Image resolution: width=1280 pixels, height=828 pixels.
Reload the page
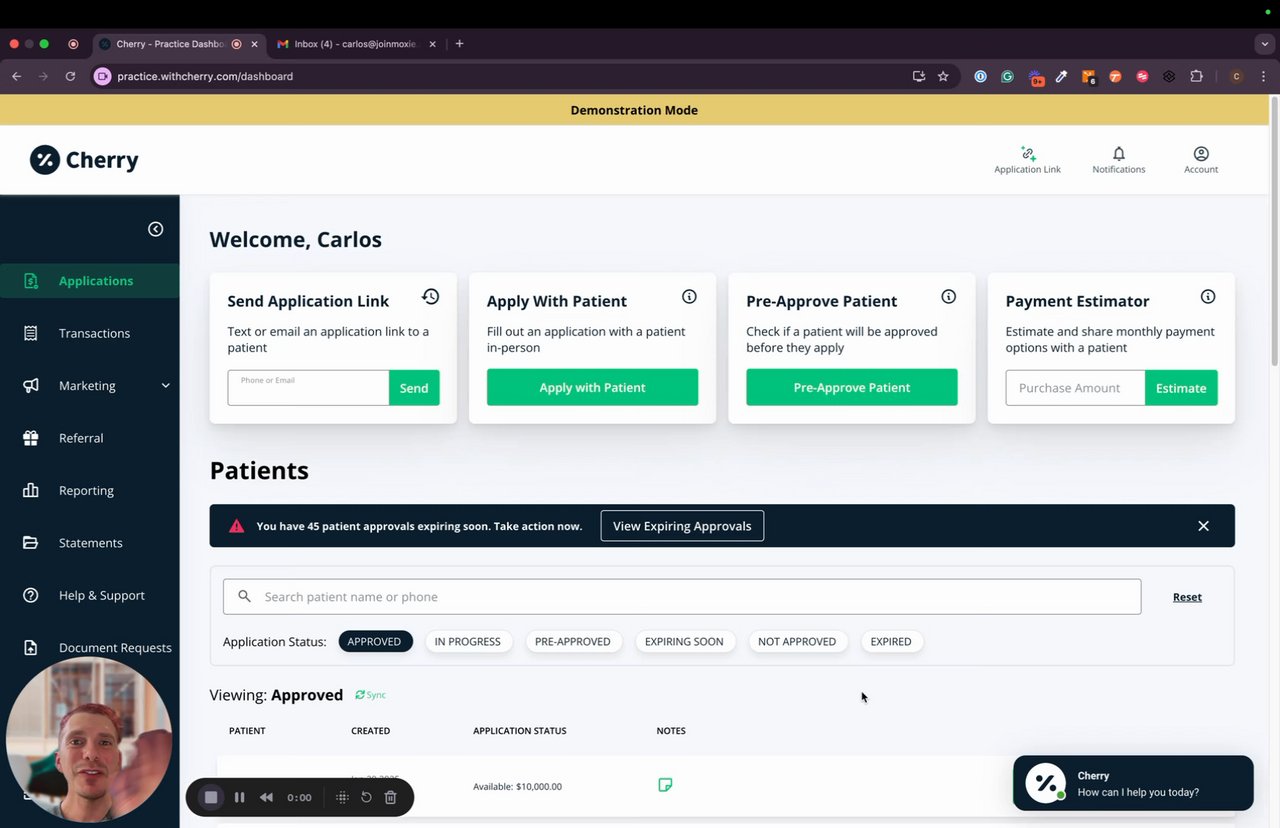click(x=70, y=76)
